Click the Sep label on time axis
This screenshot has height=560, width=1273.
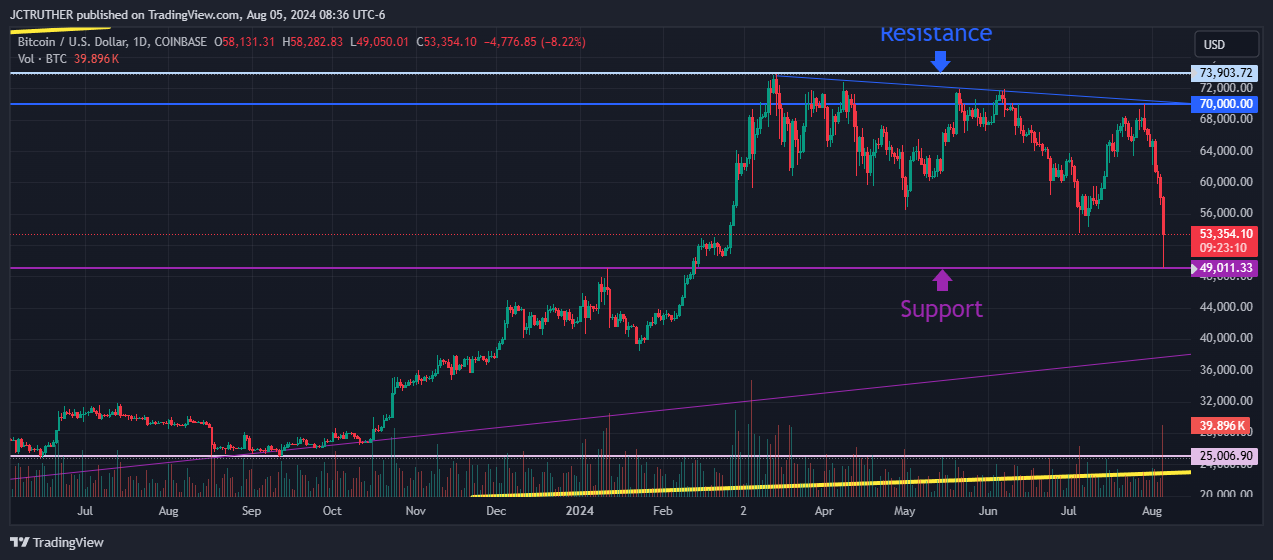tap(251, 511)
